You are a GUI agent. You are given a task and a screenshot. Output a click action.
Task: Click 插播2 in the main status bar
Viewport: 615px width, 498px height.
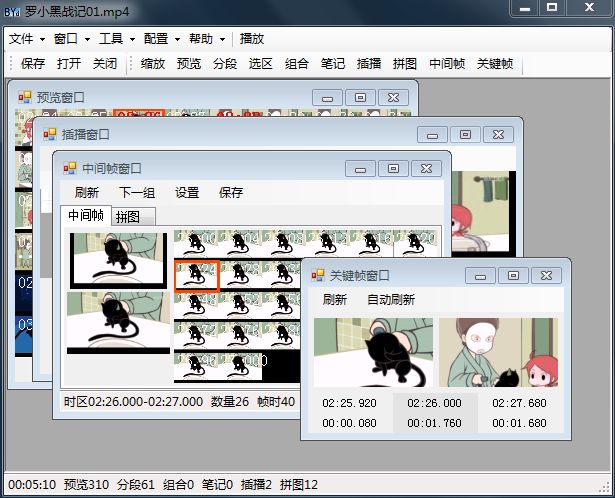pyautogui.click(x=256, y=485)
